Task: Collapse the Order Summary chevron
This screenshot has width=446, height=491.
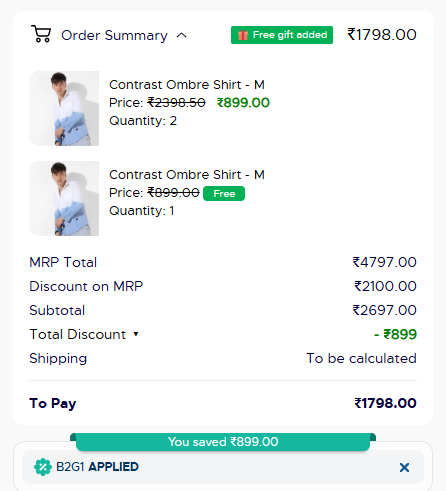Action: tap(181, 35)
